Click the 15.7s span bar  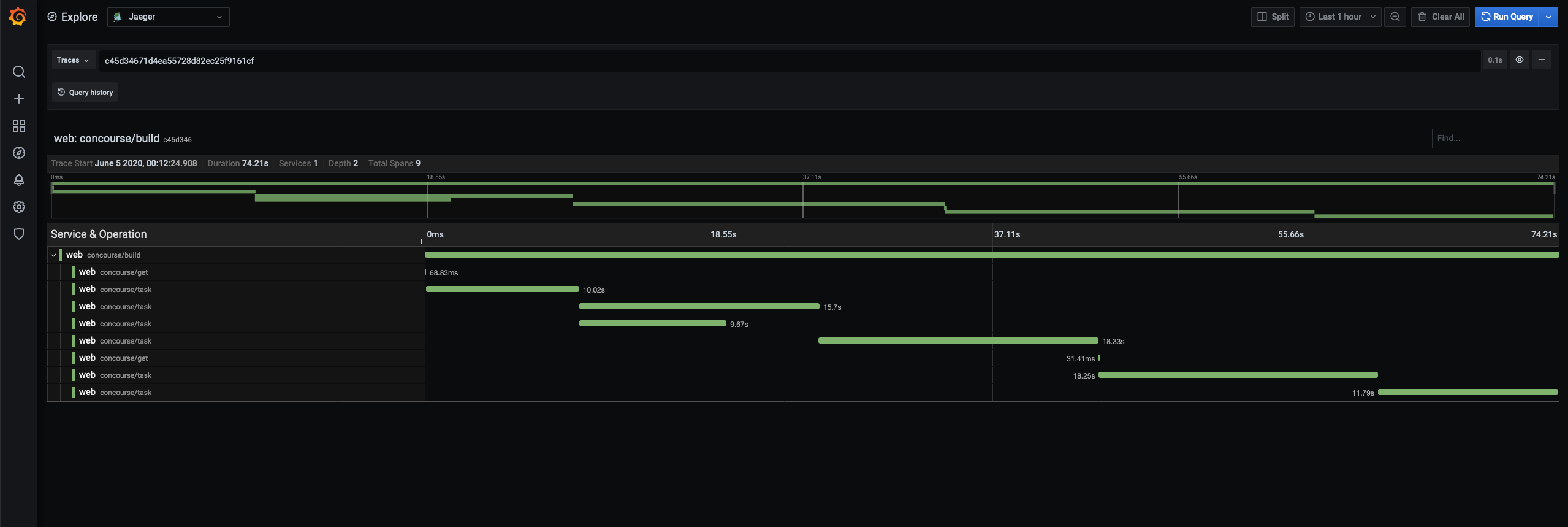click(699, 306)
